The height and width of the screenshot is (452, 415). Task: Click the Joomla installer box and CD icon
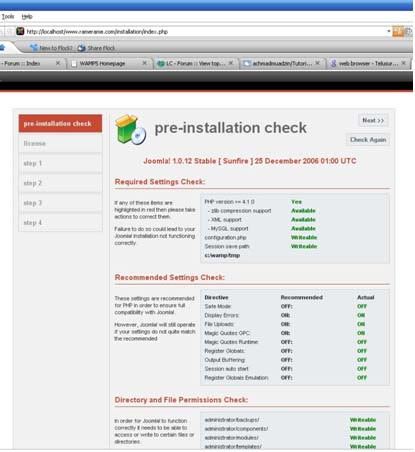[x=130, y=130]
